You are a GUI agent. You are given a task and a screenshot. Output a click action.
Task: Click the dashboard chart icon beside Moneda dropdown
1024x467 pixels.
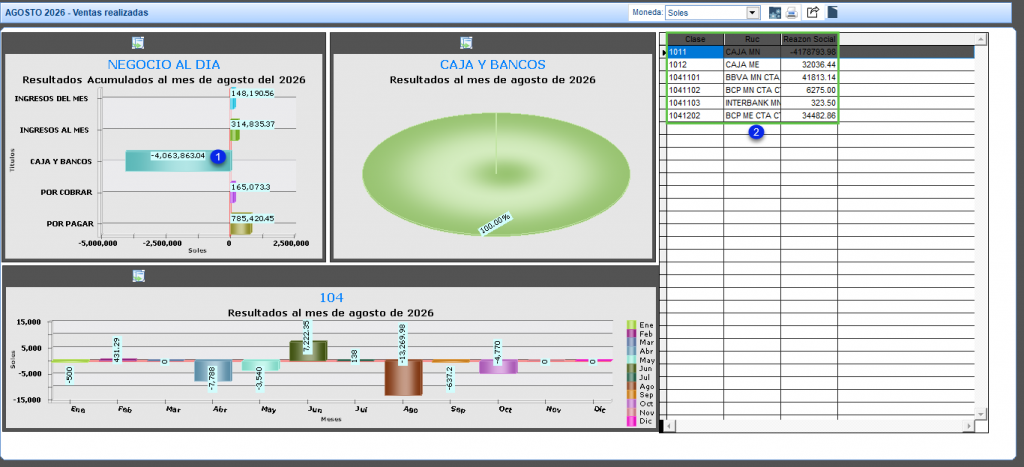coord(775,12)
